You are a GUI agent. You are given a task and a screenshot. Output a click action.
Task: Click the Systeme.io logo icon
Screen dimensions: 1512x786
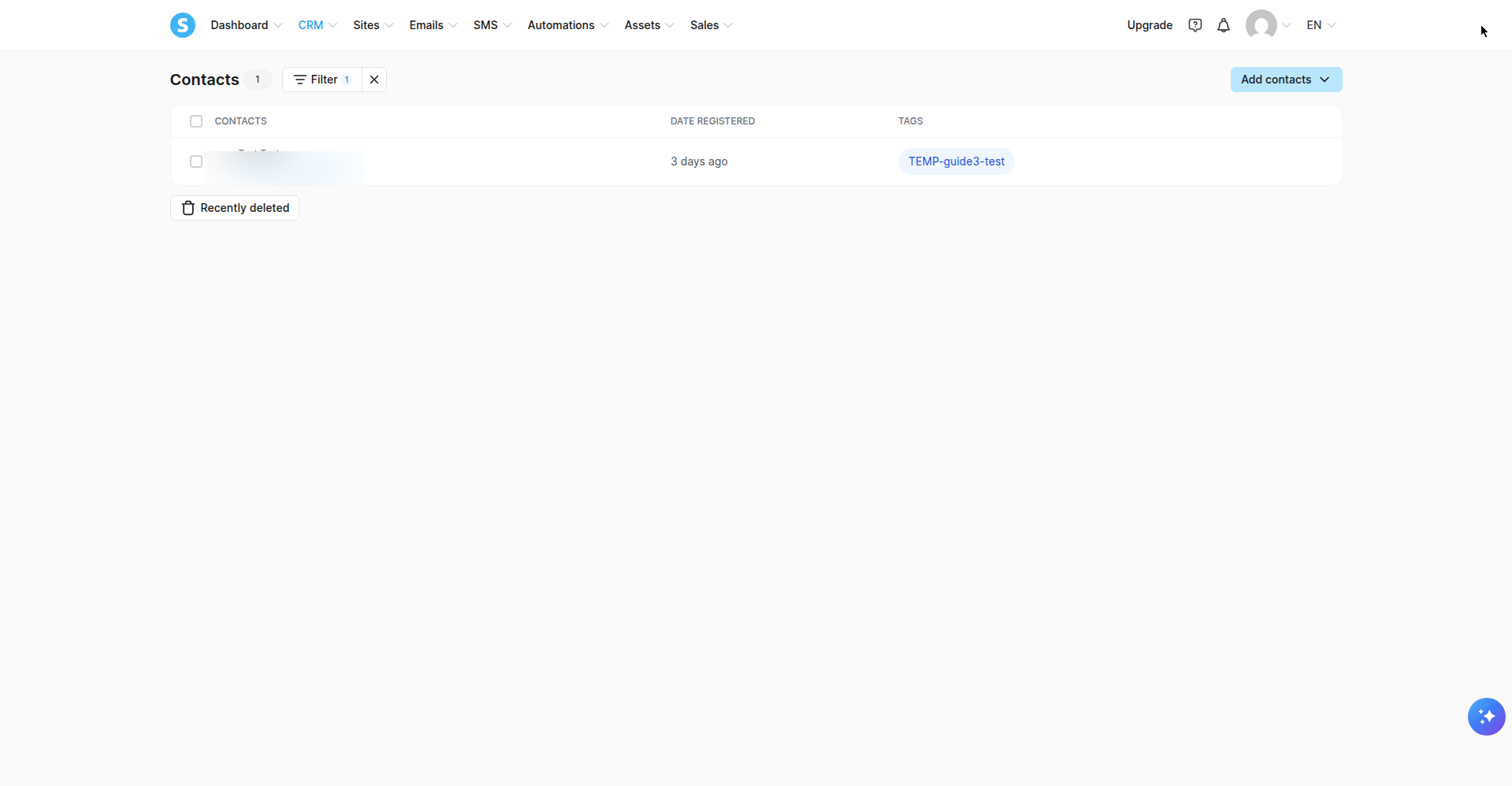183,25
